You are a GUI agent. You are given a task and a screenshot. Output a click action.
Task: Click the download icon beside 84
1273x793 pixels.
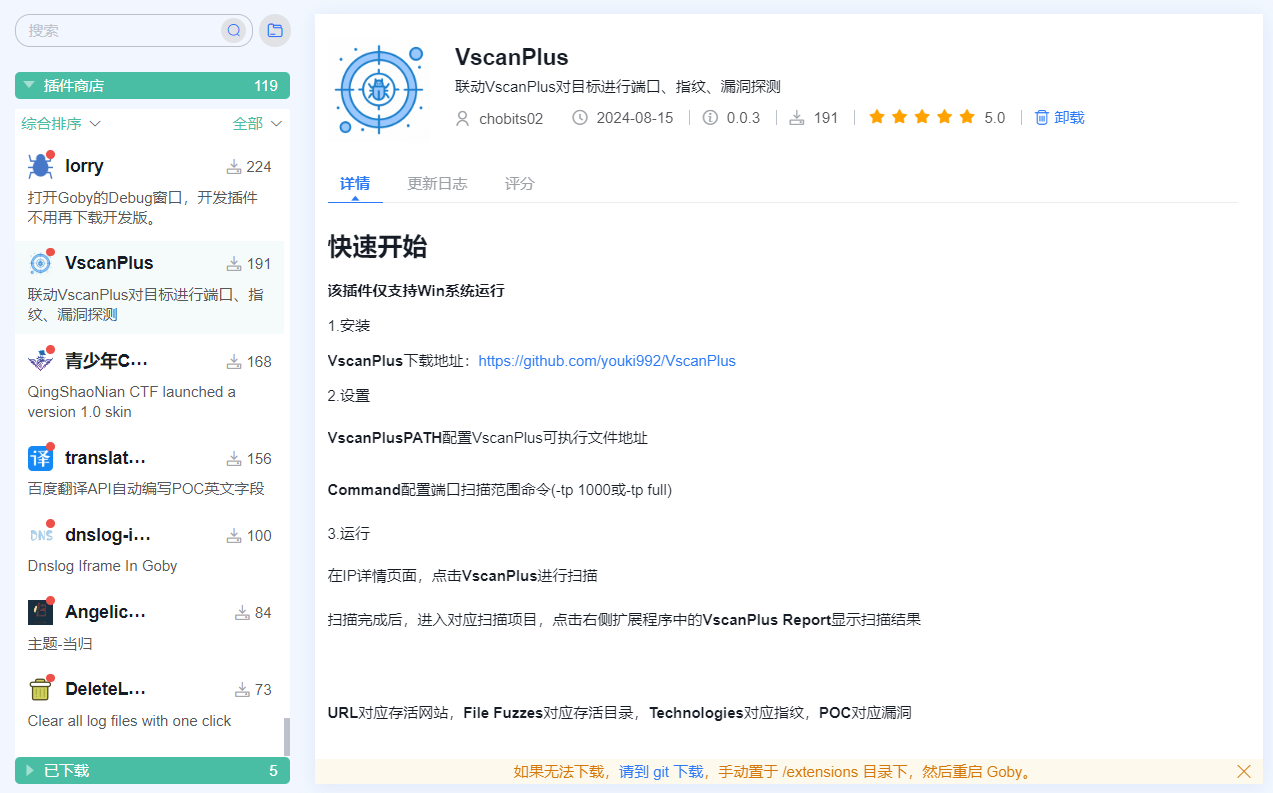pyautogui.click(x=242, y=613)
